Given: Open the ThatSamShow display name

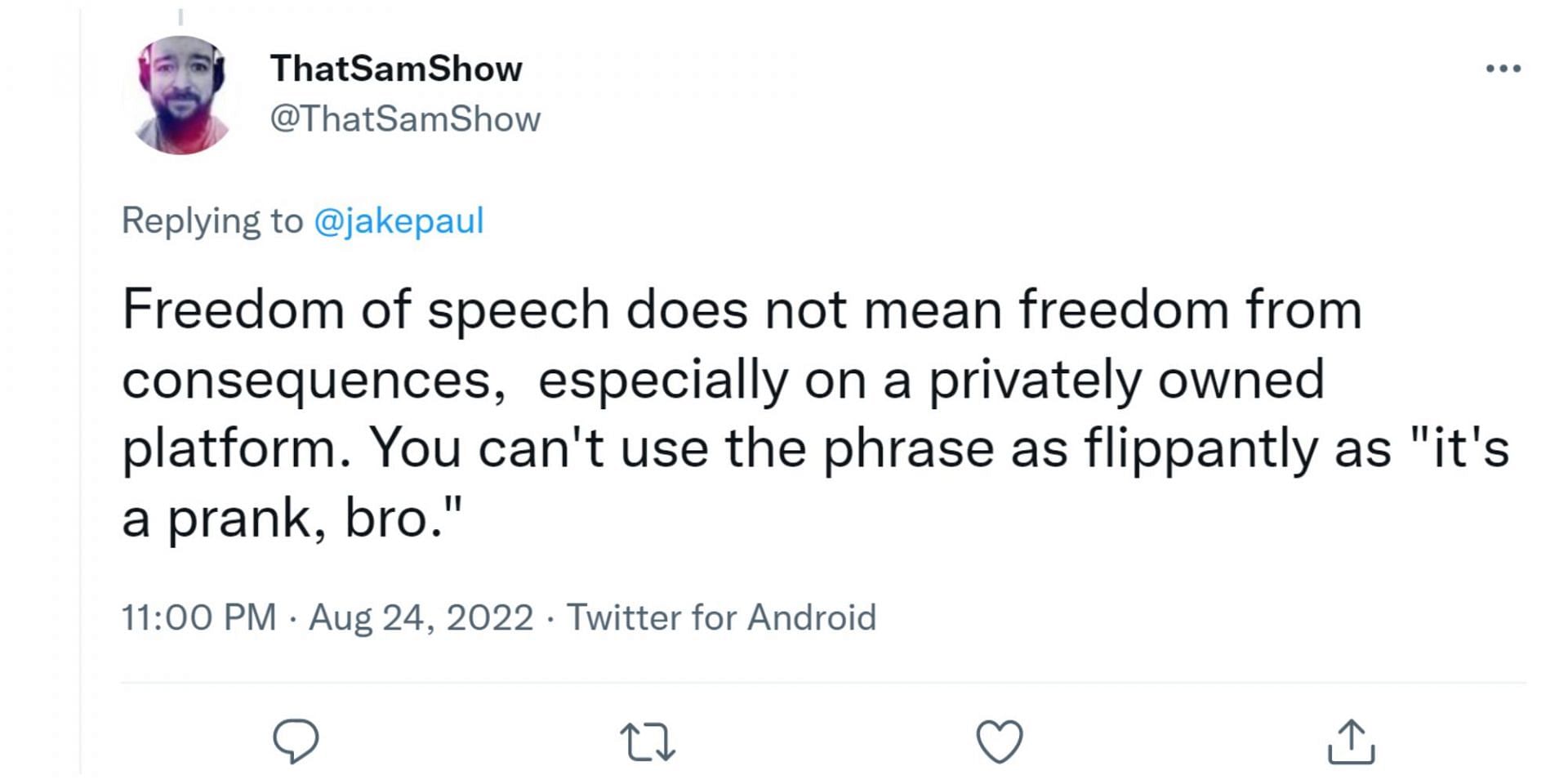Looking at the screenshot, I should click(x=396, y=69).
